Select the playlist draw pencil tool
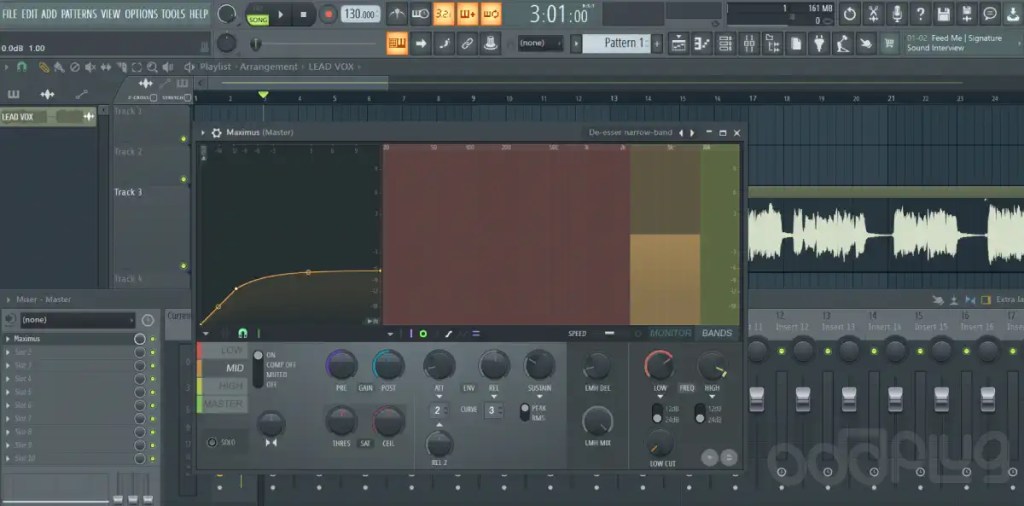The height and width of the screenshot is (506, 1024). 44,67
